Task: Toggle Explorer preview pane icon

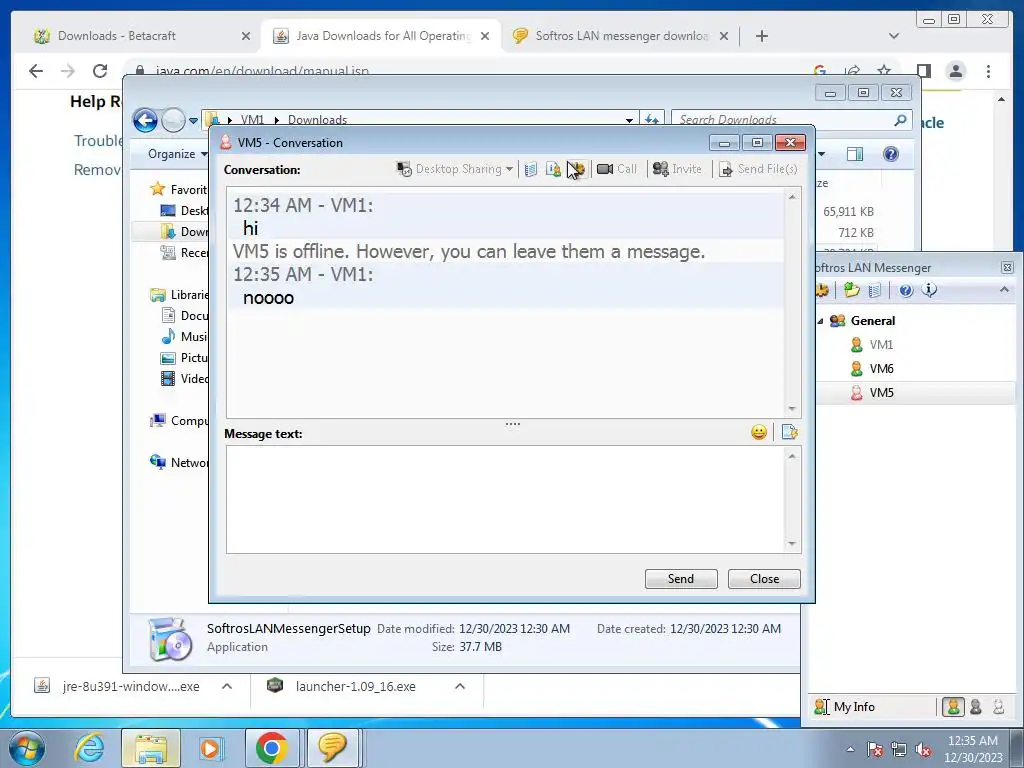Action: [854, 154]
